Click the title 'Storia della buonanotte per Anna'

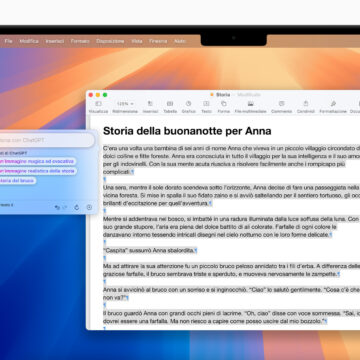pos(187,131)
